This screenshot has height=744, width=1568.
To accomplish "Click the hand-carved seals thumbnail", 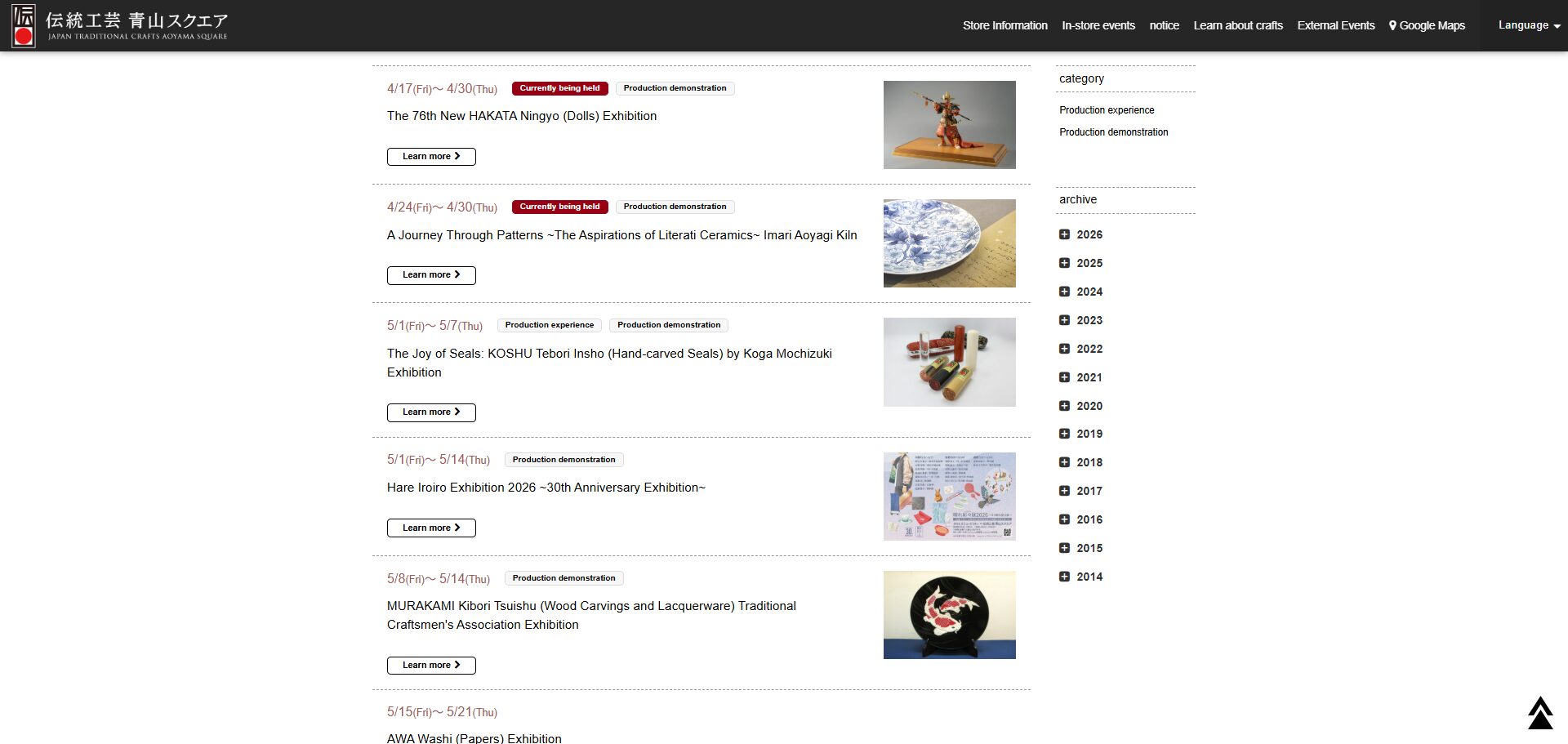I will coord(949,362).
